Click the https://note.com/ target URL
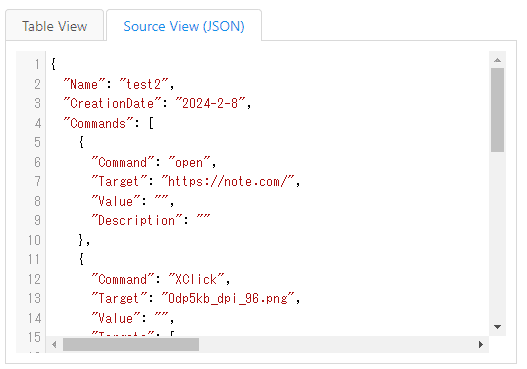 (228, 181)
